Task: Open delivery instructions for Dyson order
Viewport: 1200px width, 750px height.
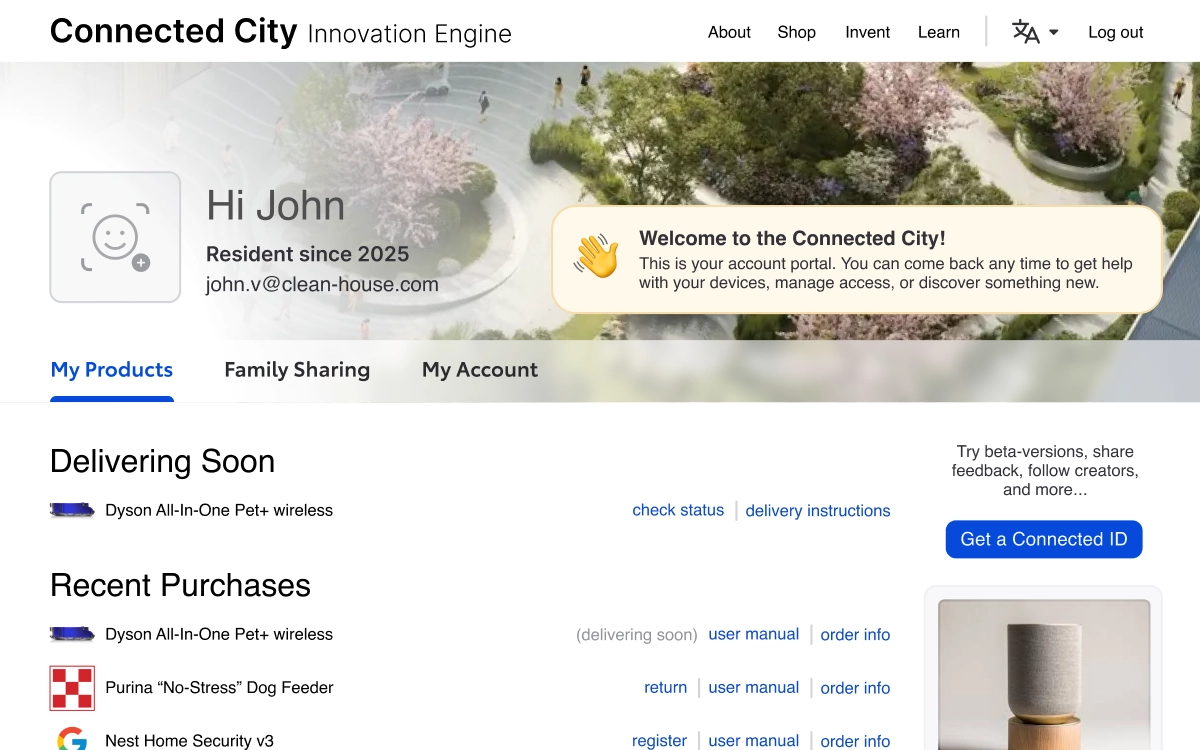Action: point(818,511)
